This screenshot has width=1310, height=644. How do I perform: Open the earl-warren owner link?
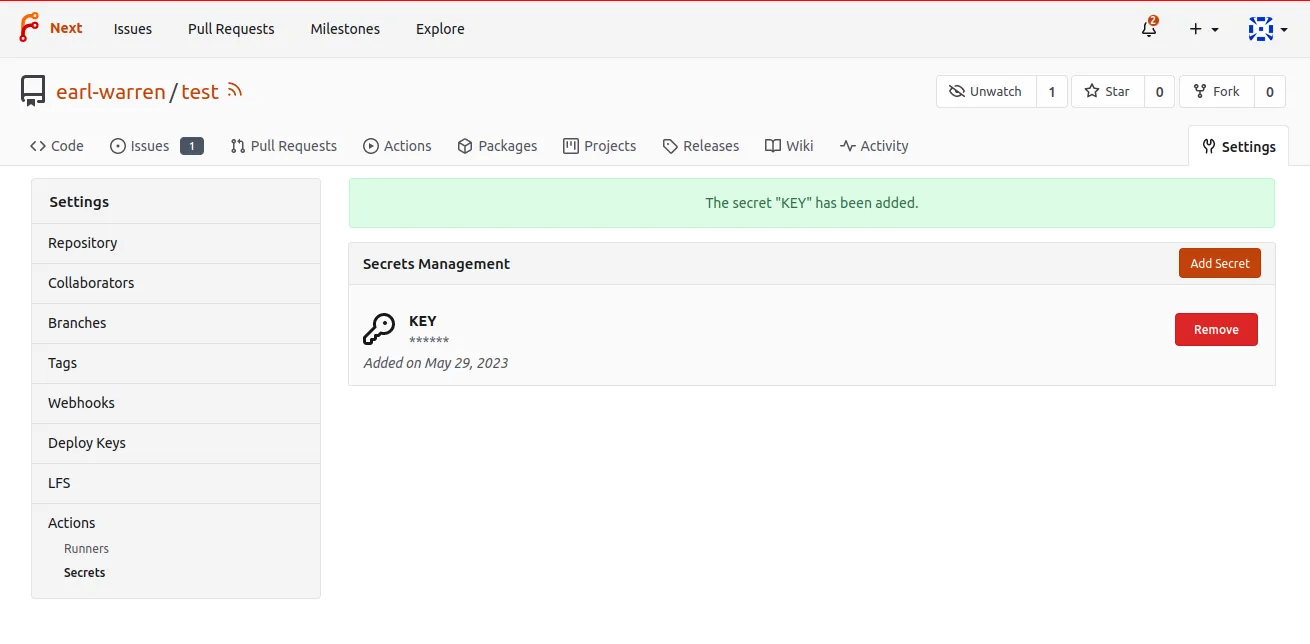click(x=110, y=92)
